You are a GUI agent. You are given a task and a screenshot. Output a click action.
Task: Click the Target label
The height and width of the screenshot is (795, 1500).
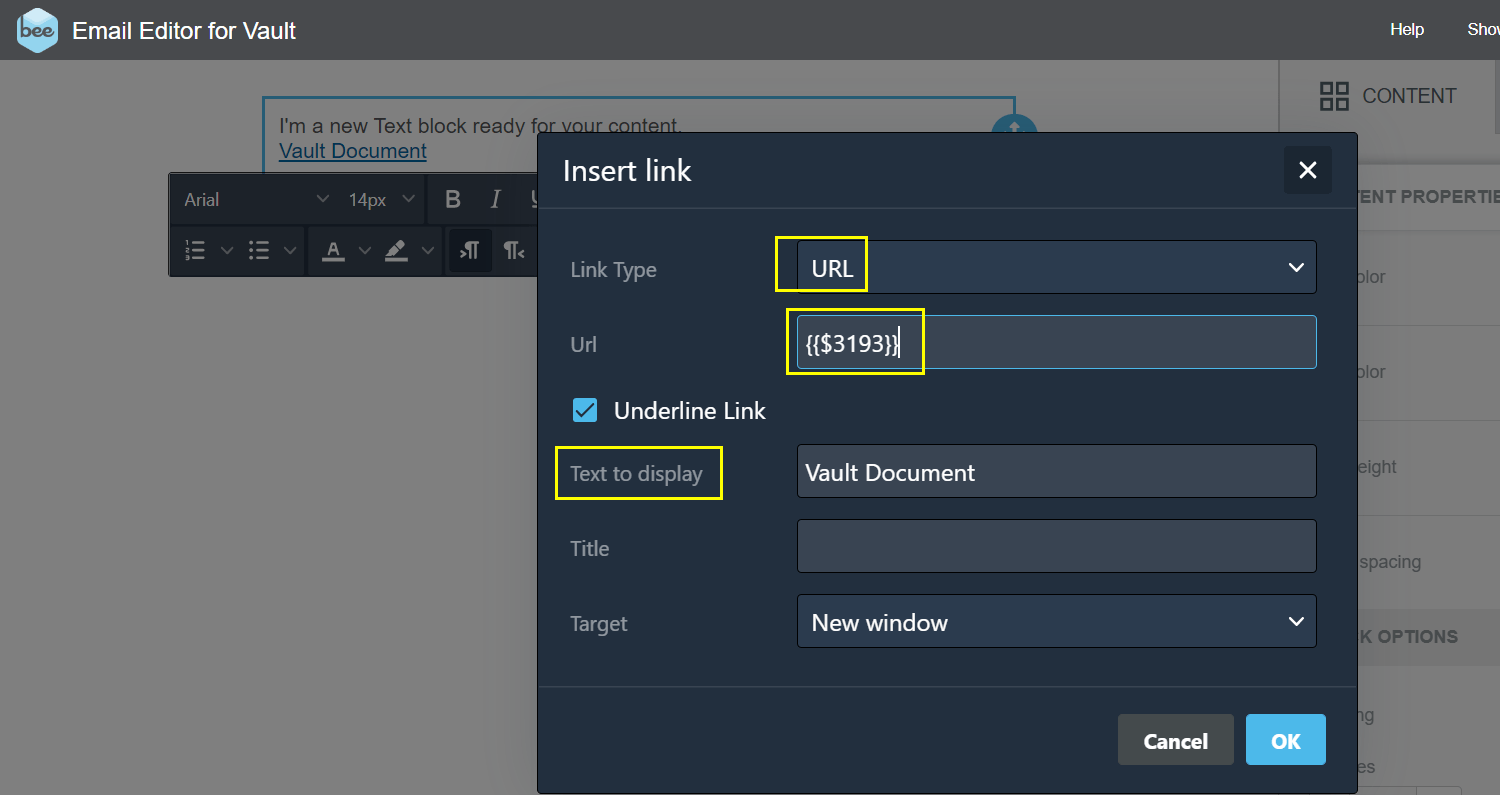[x=599, y=623]
